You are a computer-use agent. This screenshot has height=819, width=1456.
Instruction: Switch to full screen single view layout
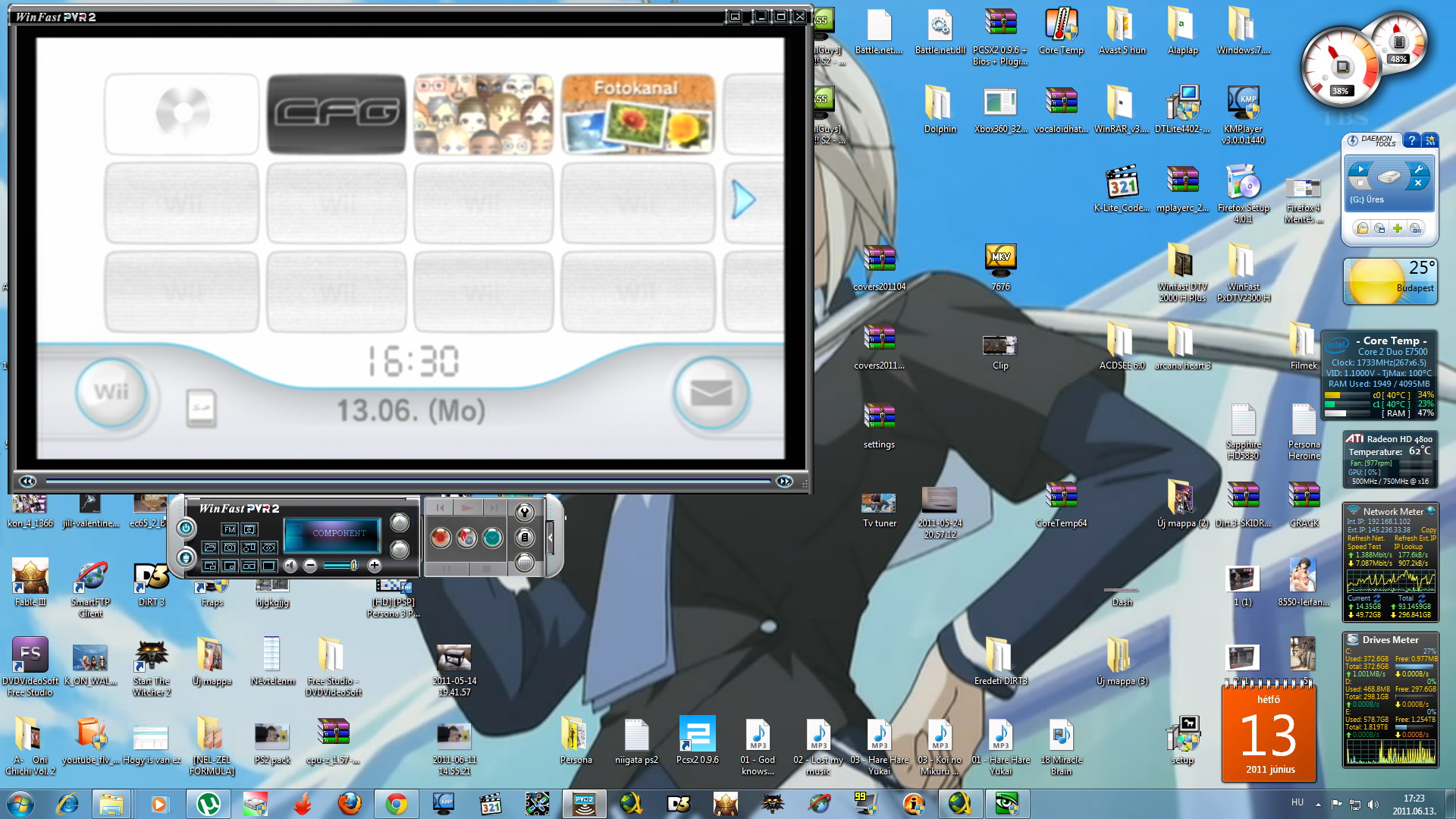coord(268,566)
